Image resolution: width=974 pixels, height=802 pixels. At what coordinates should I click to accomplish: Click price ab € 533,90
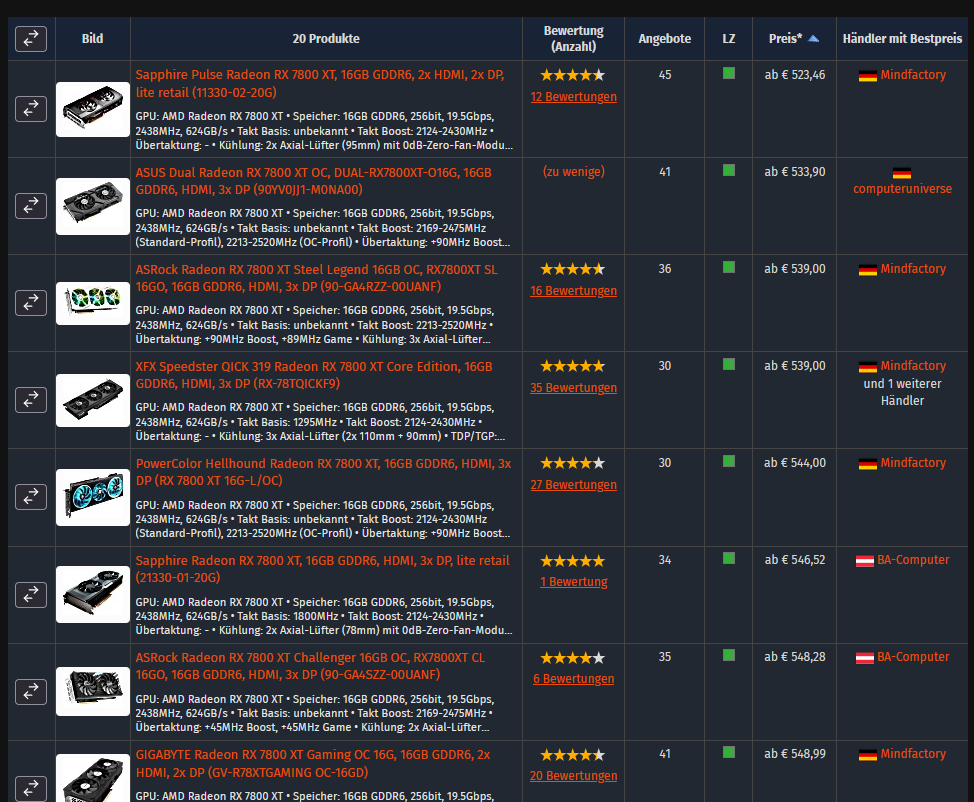[x=795, y=171]
